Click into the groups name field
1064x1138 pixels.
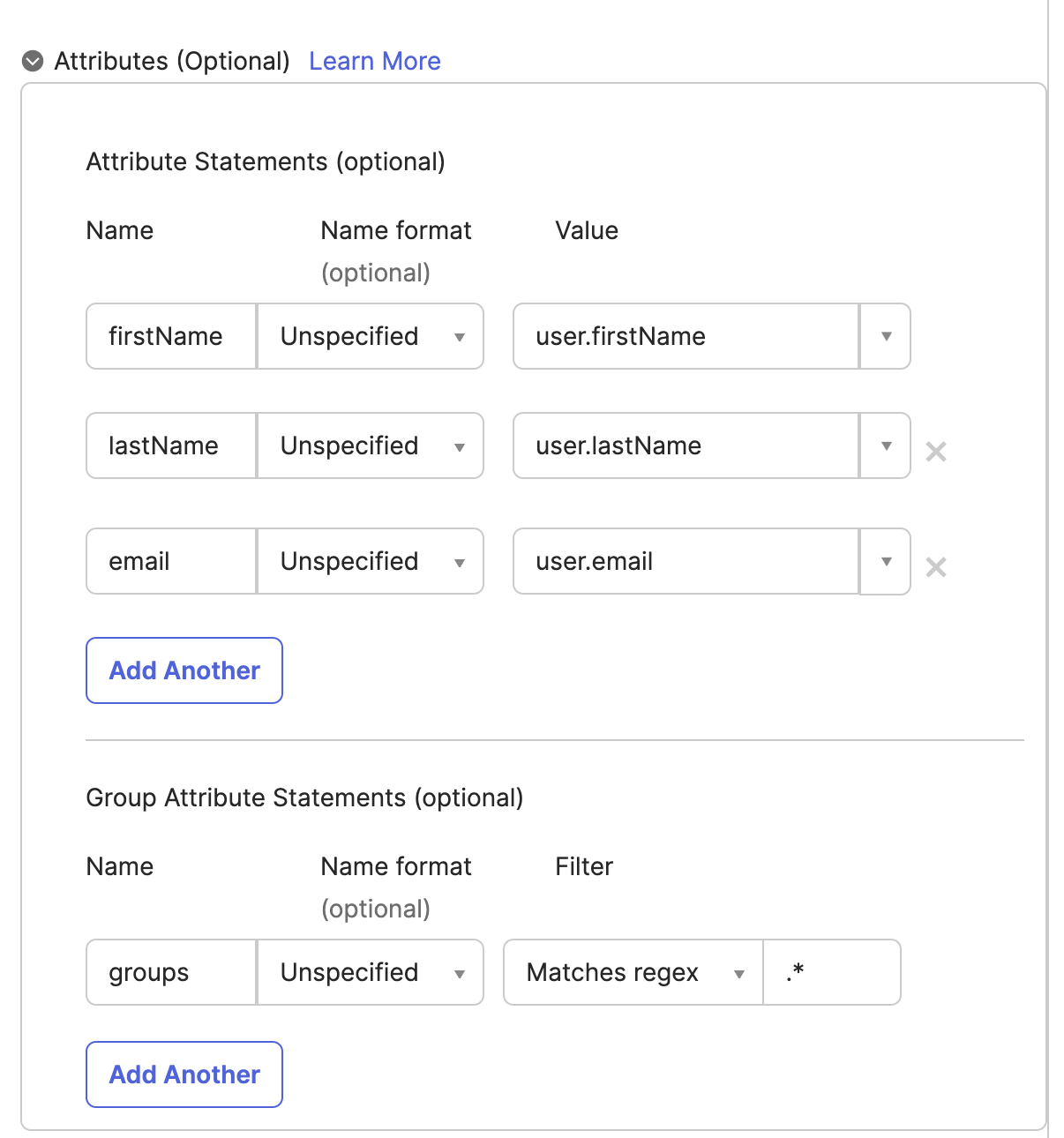coord(169,972)
